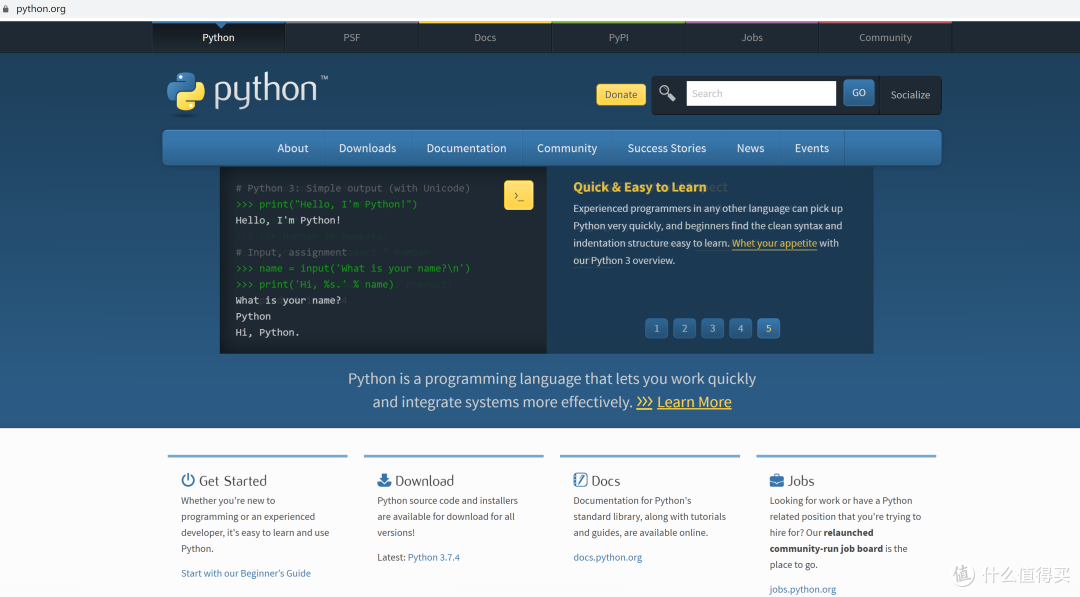The width and height of the screenshot is (1080, 597).
Task: Select slide 2 in the carousel
Action: click(x=685, y=328)
